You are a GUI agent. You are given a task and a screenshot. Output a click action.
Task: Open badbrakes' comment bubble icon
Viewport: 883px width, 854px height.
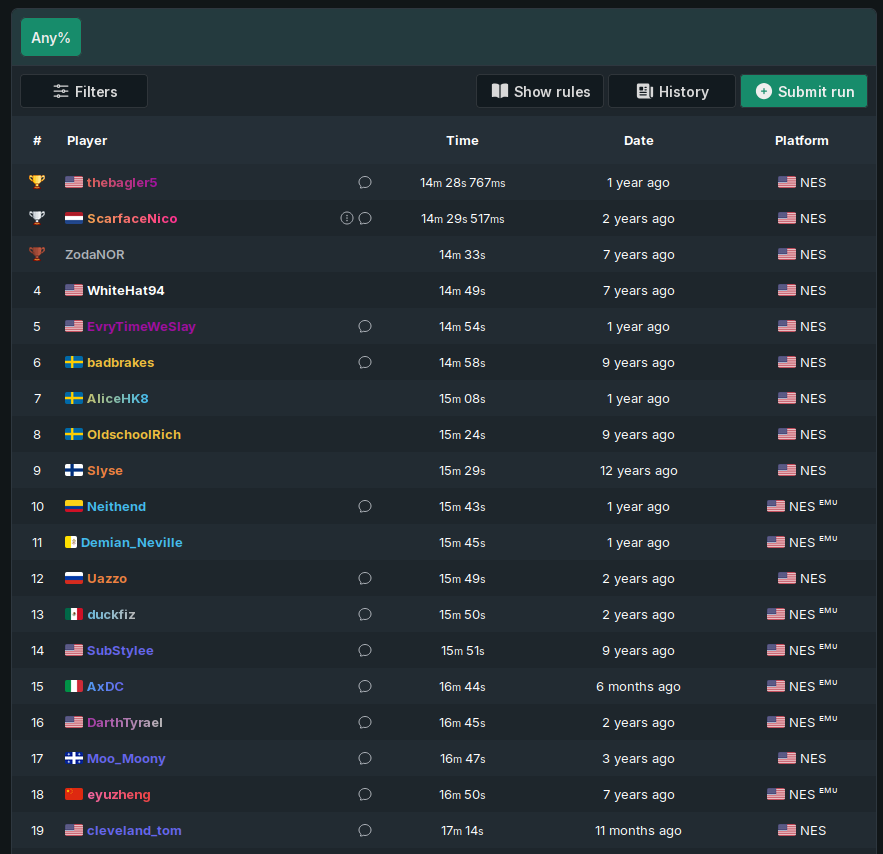[x=365, y=363]
